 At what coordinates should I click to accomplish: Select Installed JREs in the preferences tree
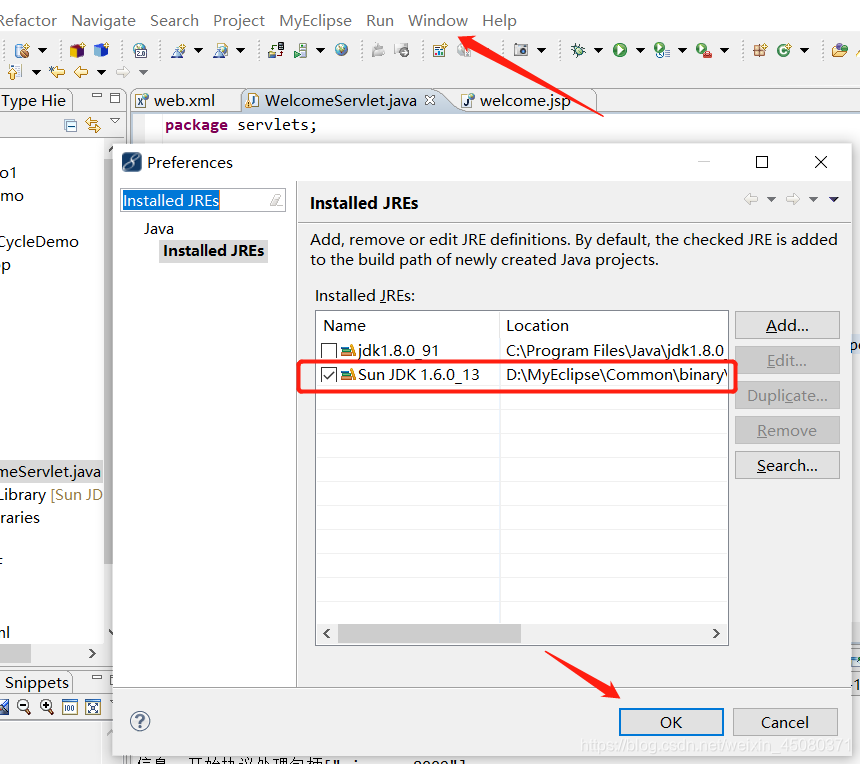pyautogui.click(x=213, y=251)
